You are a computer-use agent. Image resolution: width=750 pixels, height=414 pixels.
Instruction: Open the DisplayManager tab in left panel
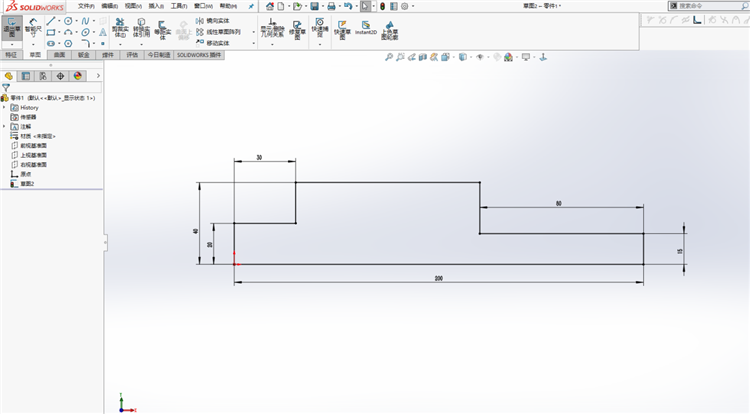(x=78, y=76)
